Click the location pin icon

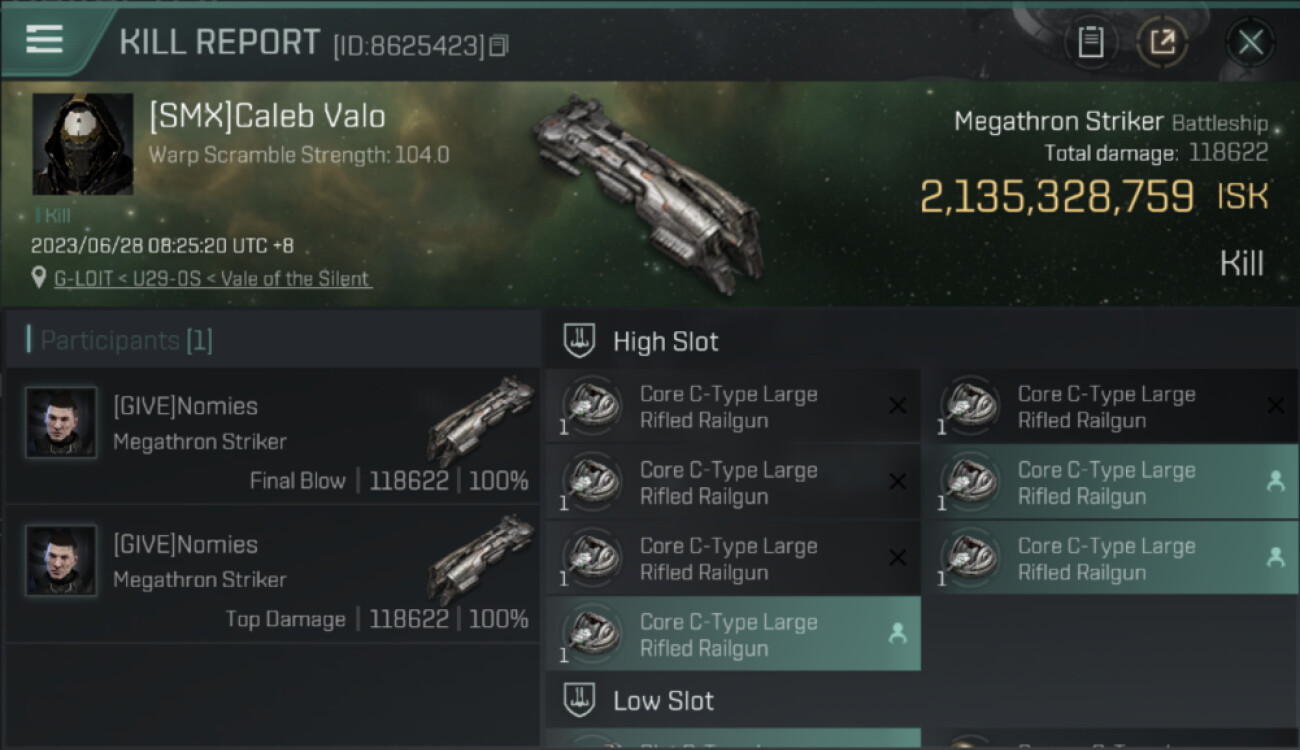click(40, 279)
